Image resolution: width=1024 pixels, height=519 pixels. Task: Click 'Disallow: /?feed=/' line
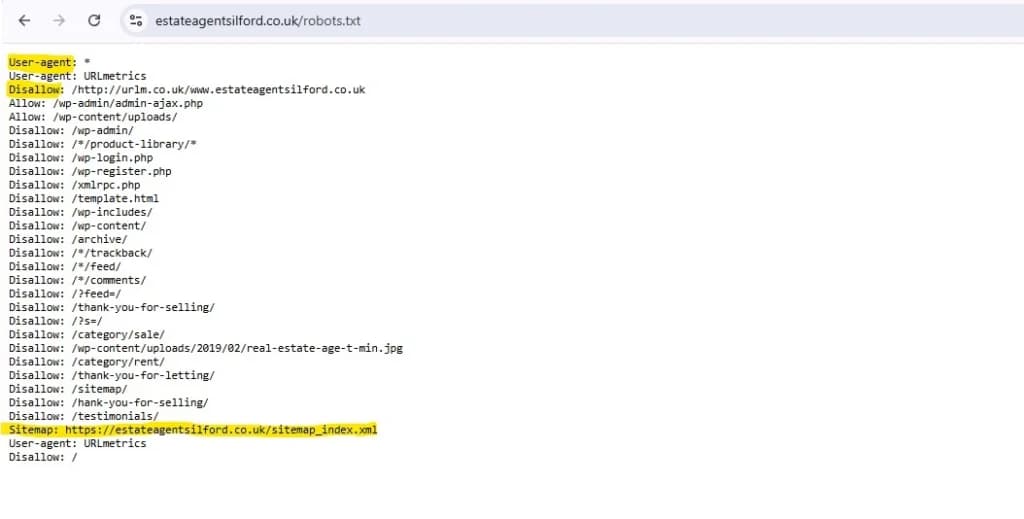pos(65,294)
